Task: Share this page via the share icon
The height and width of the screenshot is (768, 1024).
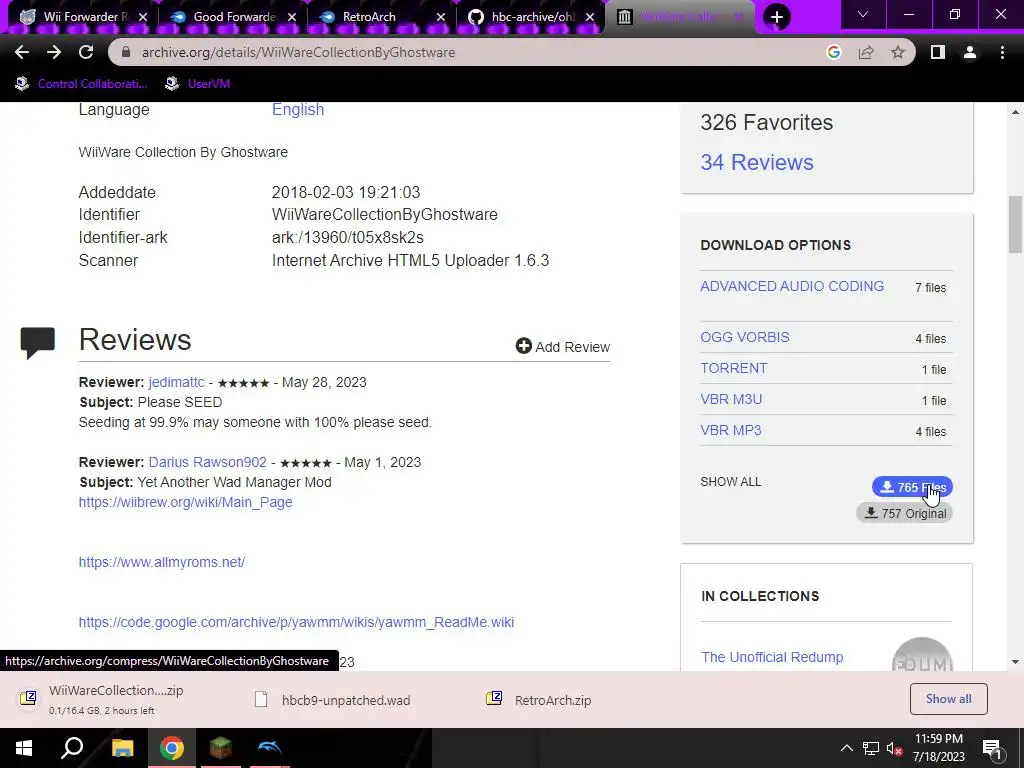Action: point(866,52)
